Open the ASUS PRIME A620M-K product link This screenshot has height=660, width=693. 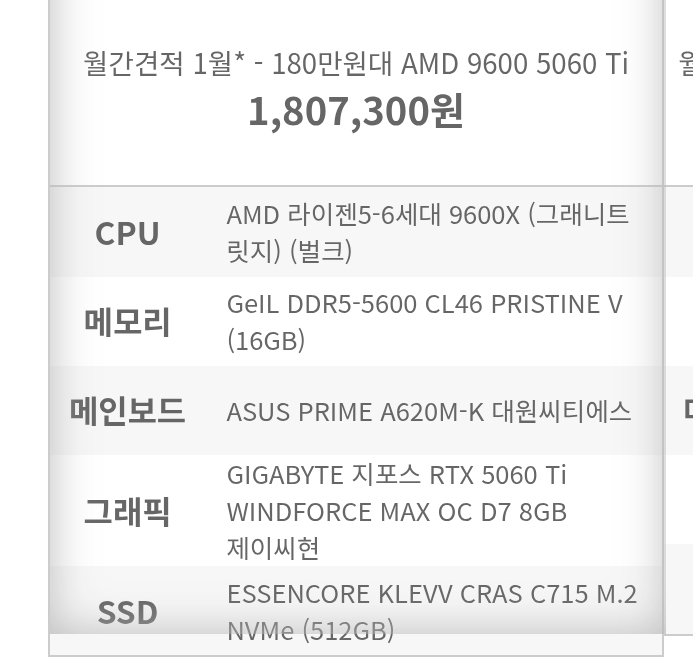click(355, 412)
